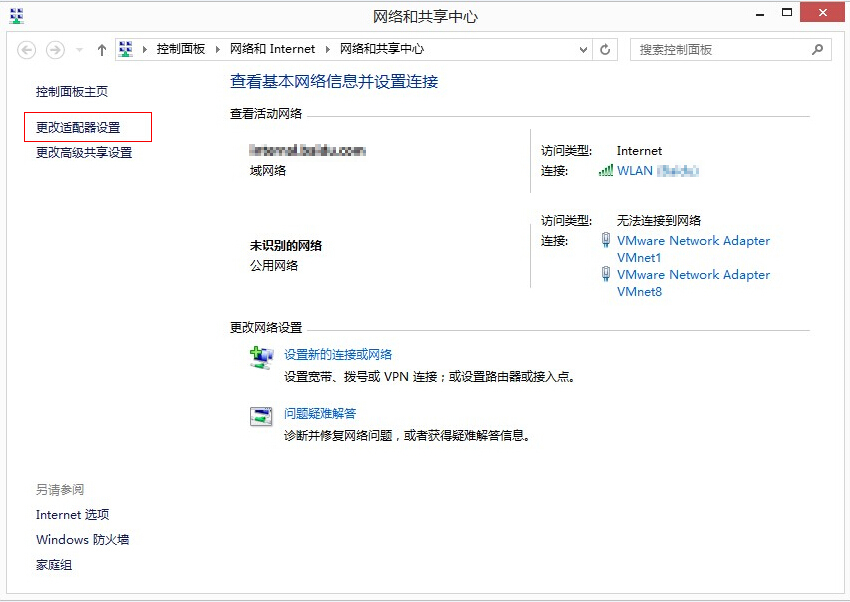This screenshot has height=602, width=850.
Task: Click the back navigation arrow
Action: 27,48
